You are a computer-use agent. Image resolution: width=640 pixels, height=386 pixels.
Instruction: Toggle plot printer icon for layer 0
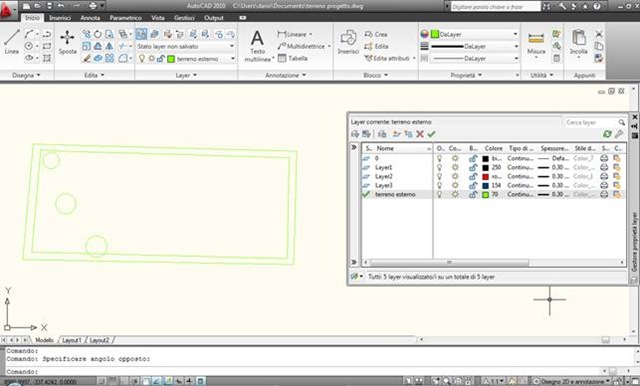pyautogui.click(x=604, y=158)
